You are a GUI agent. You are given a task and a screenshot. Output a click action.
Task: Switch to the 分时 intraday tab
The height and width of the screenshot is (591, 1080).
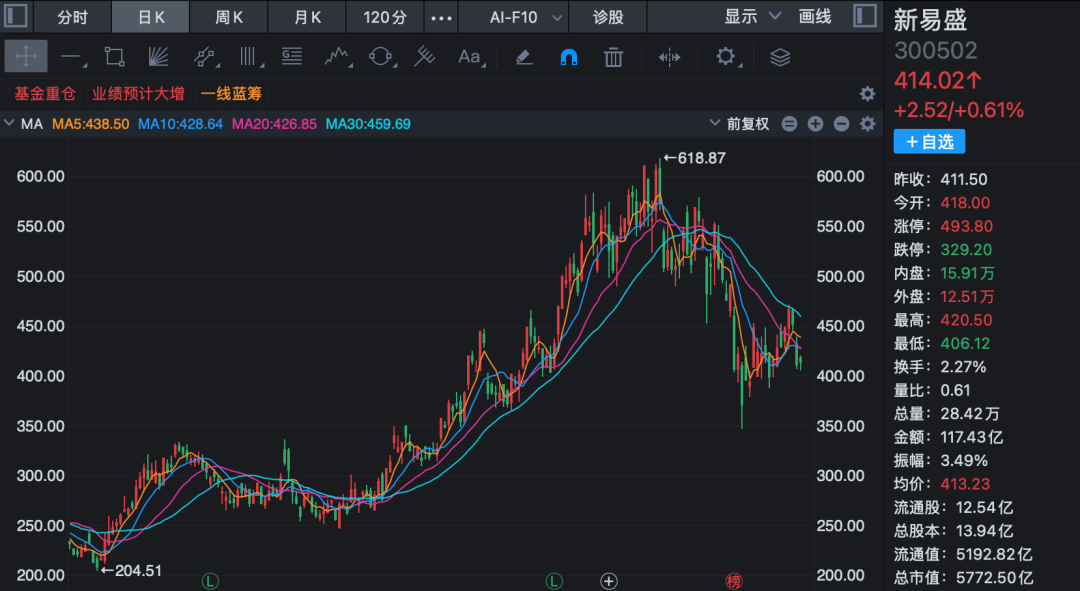(72, 17)
